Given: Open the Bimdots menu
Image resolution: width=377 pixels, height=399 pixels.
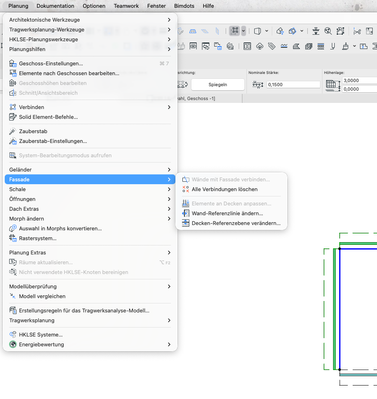Looking at the screenshot, I should pyautogui.click(x=184, y=6).
